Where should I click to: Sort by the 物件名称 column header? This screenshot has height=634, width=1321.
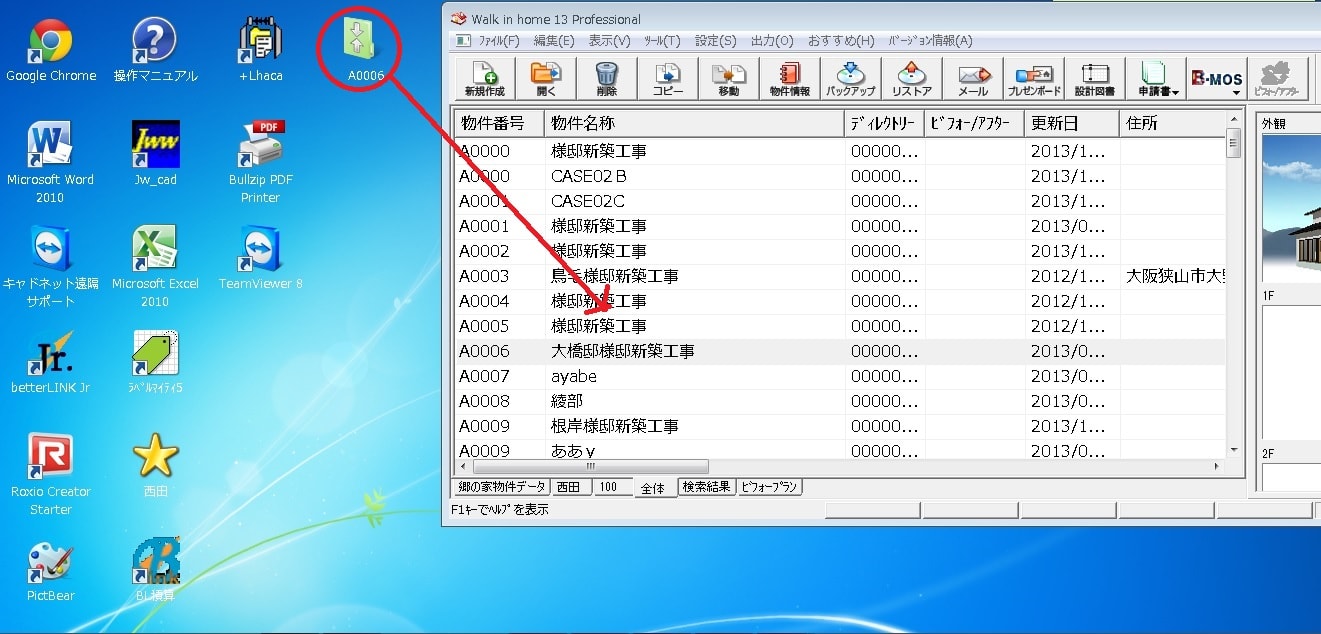695,123
